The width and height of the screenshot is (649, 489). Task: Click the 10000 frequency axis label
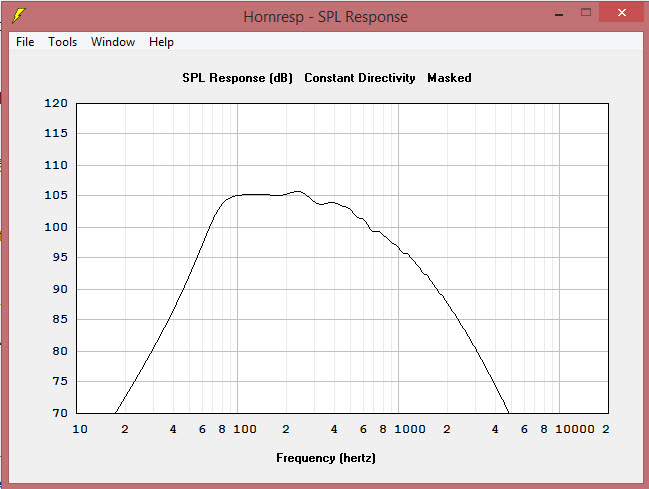click(x=574, y=429)
